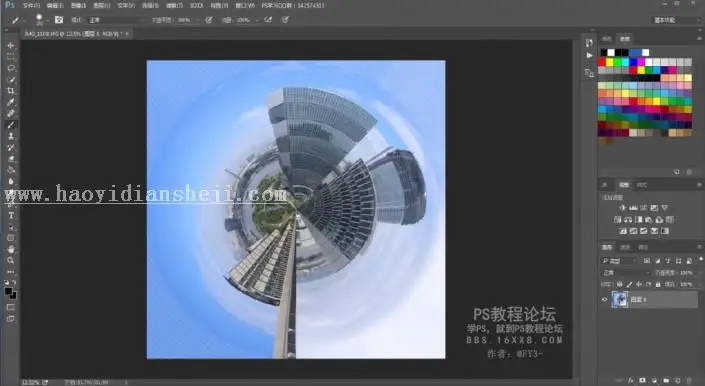The image size is (705, 386).
Task: Toggle lock all for the layer
Action: (658, 284)
